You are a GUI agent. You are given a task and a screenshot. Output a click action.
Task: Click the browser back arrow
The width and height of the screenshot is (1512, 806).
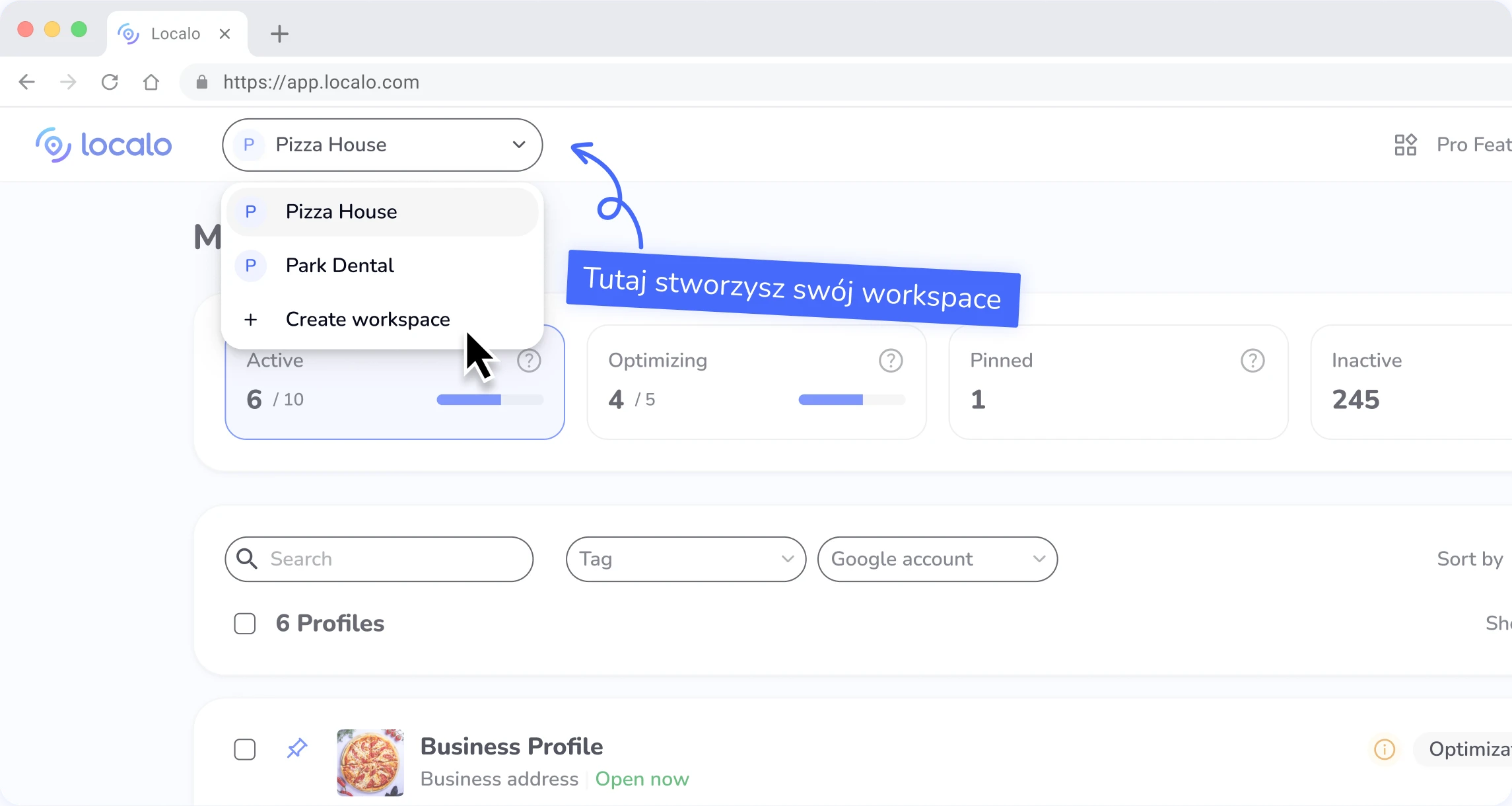click(x=27, y=82)
